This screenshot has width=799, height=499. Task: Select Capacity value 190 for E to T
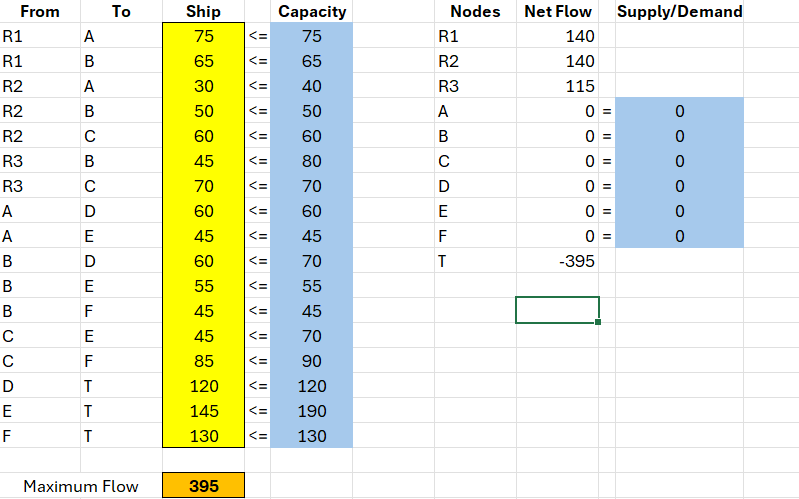(x=311, y=411)
